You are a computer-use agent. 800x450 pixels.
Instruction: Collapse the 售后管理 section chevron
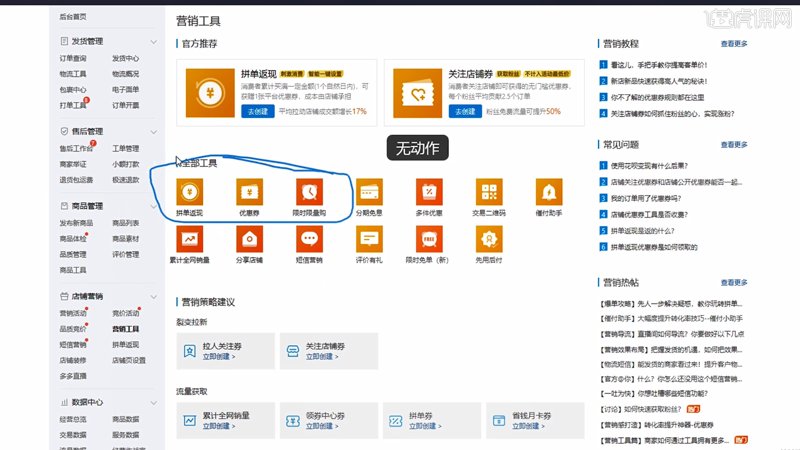[154, 132]
